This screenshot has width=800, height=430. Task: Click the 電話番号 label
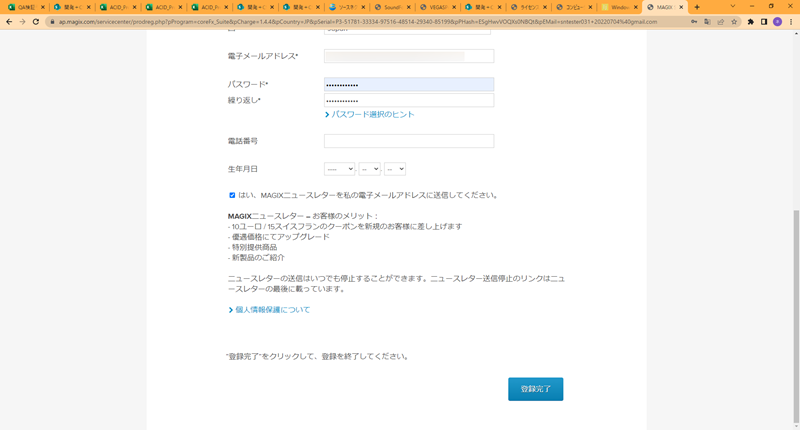tap(242, 141)
